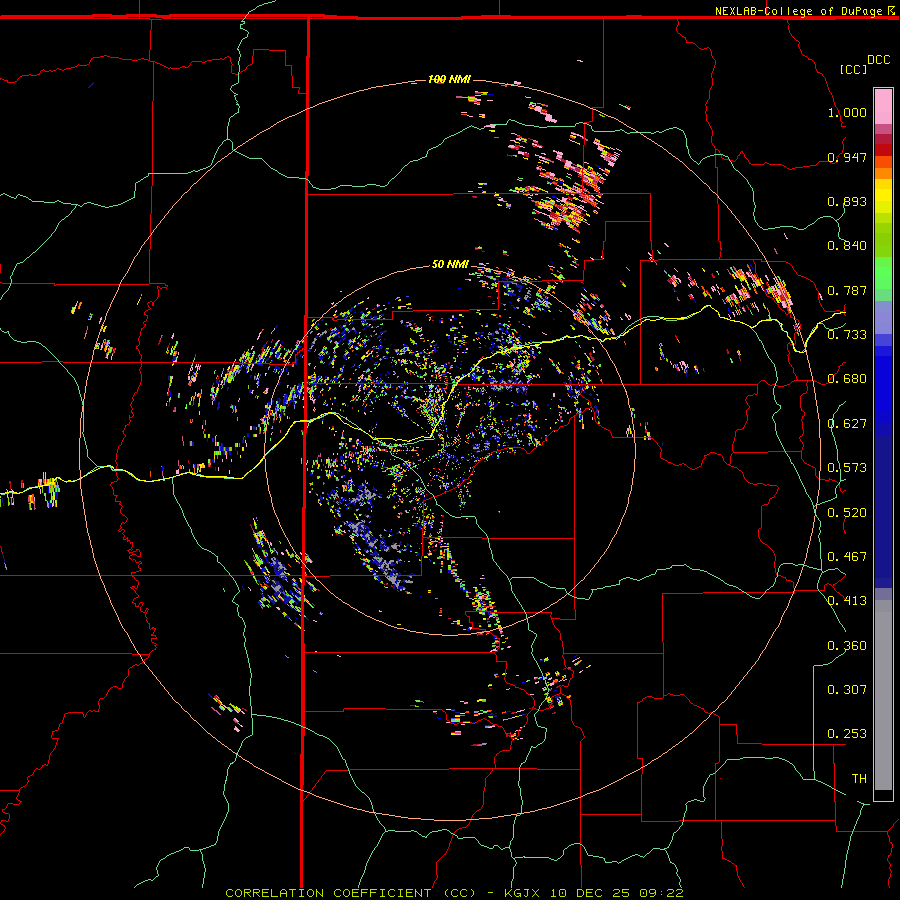Viewport: 900px width, 900px height.
Task: Select the 0.947 scale value
Action: tap(847, 157)
